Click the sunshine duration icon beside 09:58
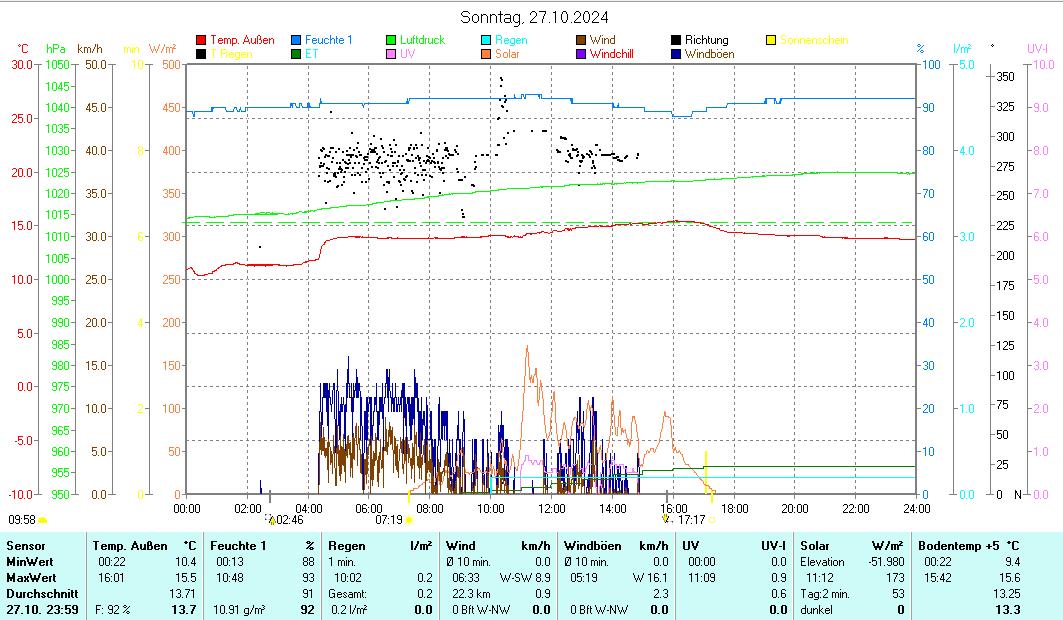 pos(43,520)
